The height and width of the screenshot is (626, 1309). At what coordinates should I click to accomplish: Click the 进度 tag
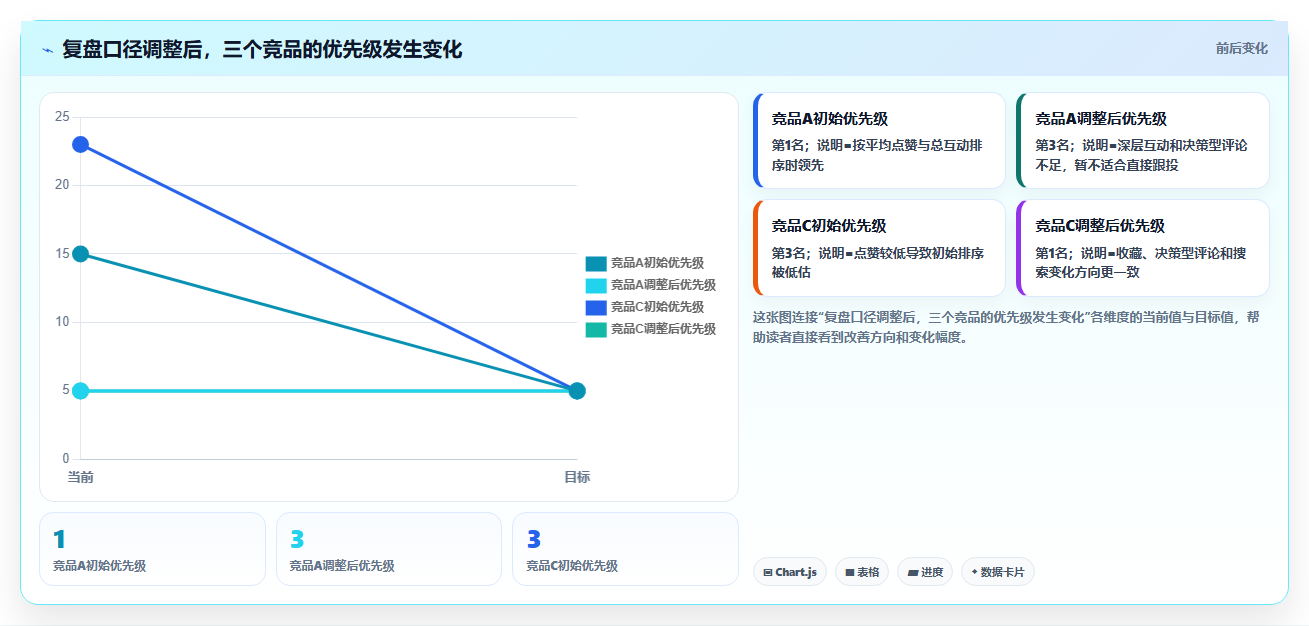925,572
